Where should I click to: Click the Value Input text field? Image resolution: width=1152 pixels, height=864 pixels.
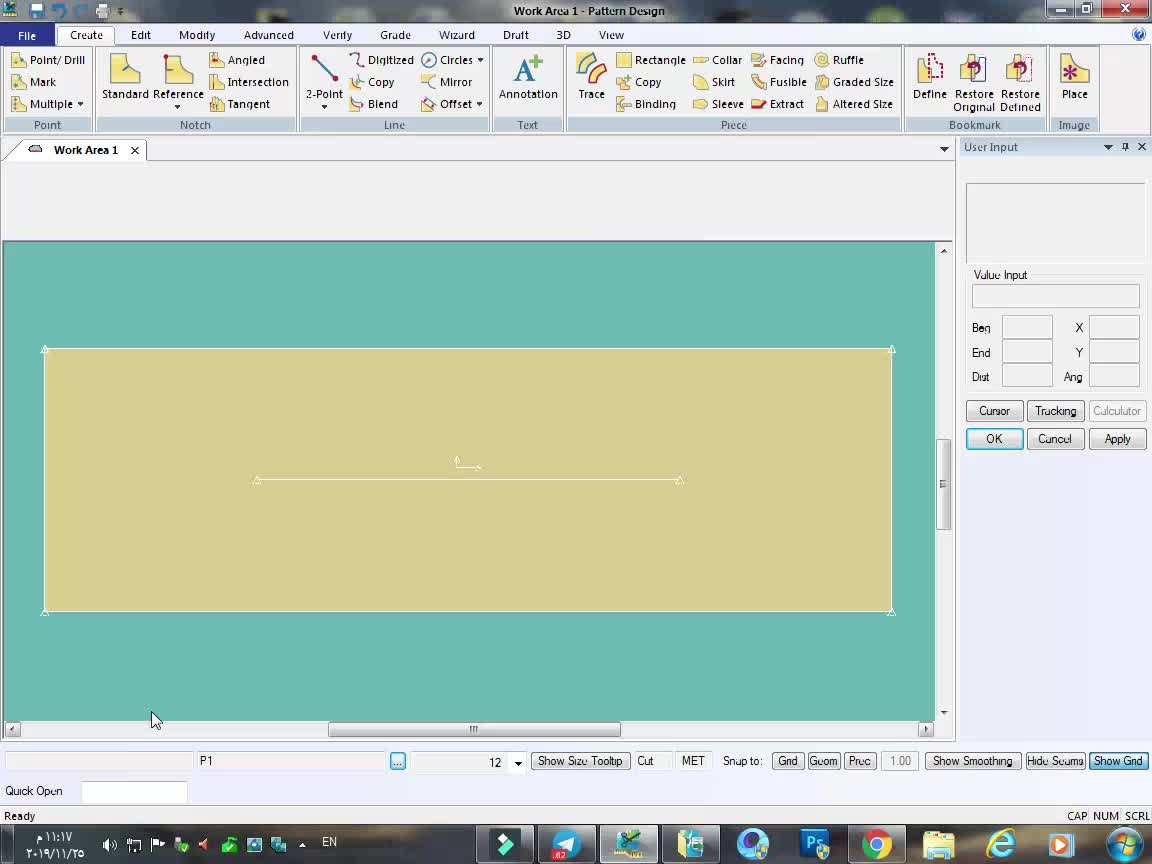pyautogui.click(x=1055, y=296)
